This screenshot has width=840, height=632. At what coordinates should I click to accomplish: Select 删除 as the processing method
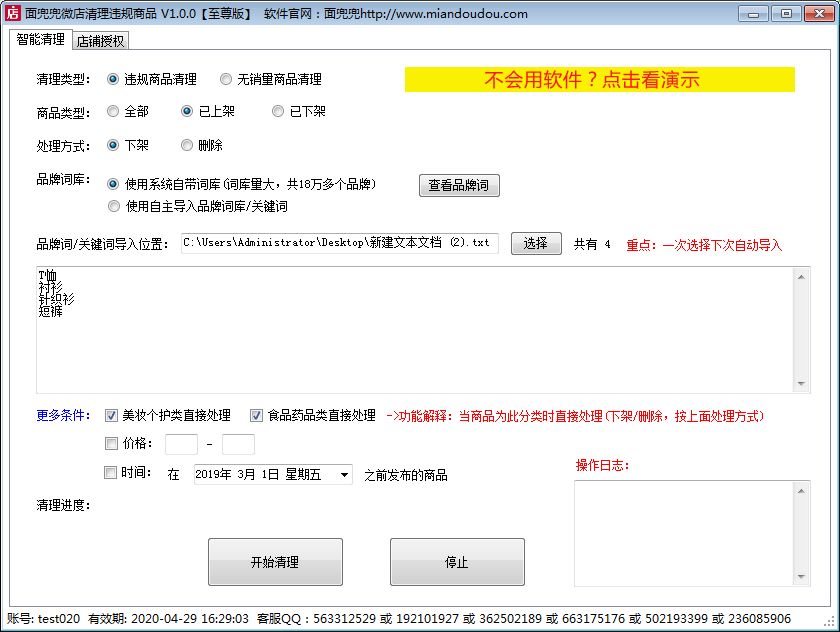(187, 144)
